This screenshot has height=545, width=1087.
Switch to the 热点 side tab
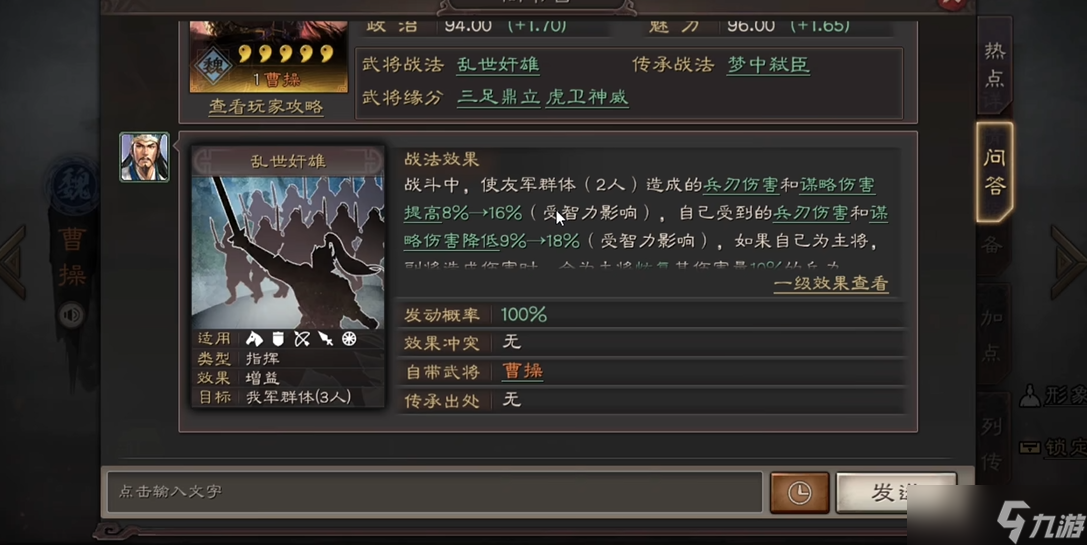[995, 65]
